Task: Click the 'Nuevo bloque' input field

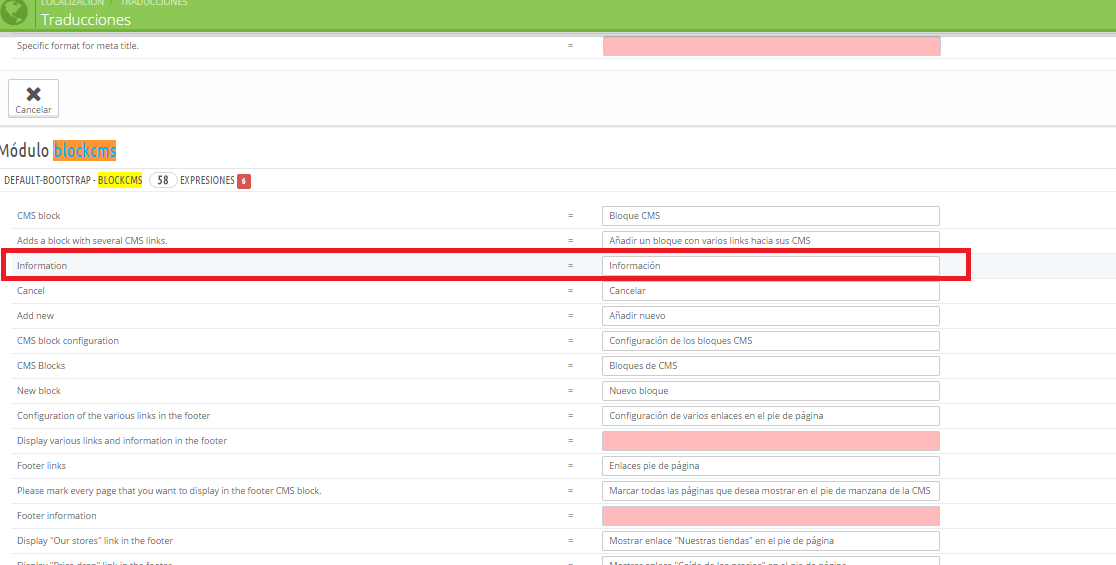Action: pos(771,391)
